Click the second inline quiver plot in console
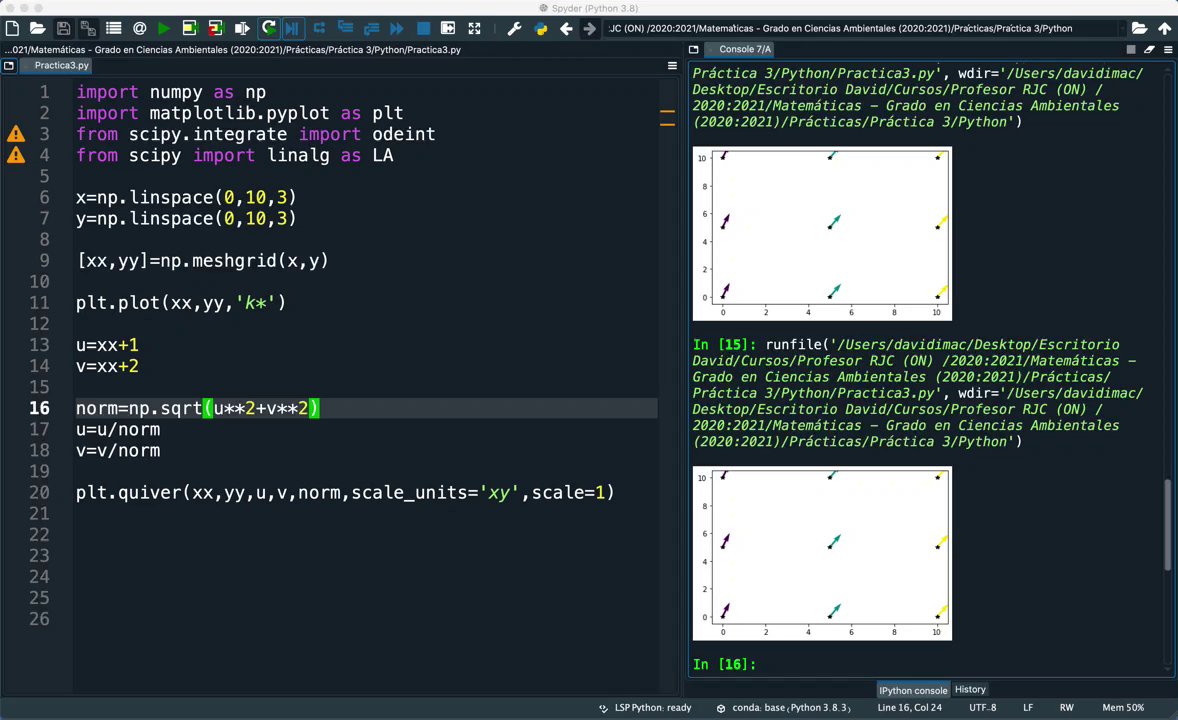 (x=822, y=553)
